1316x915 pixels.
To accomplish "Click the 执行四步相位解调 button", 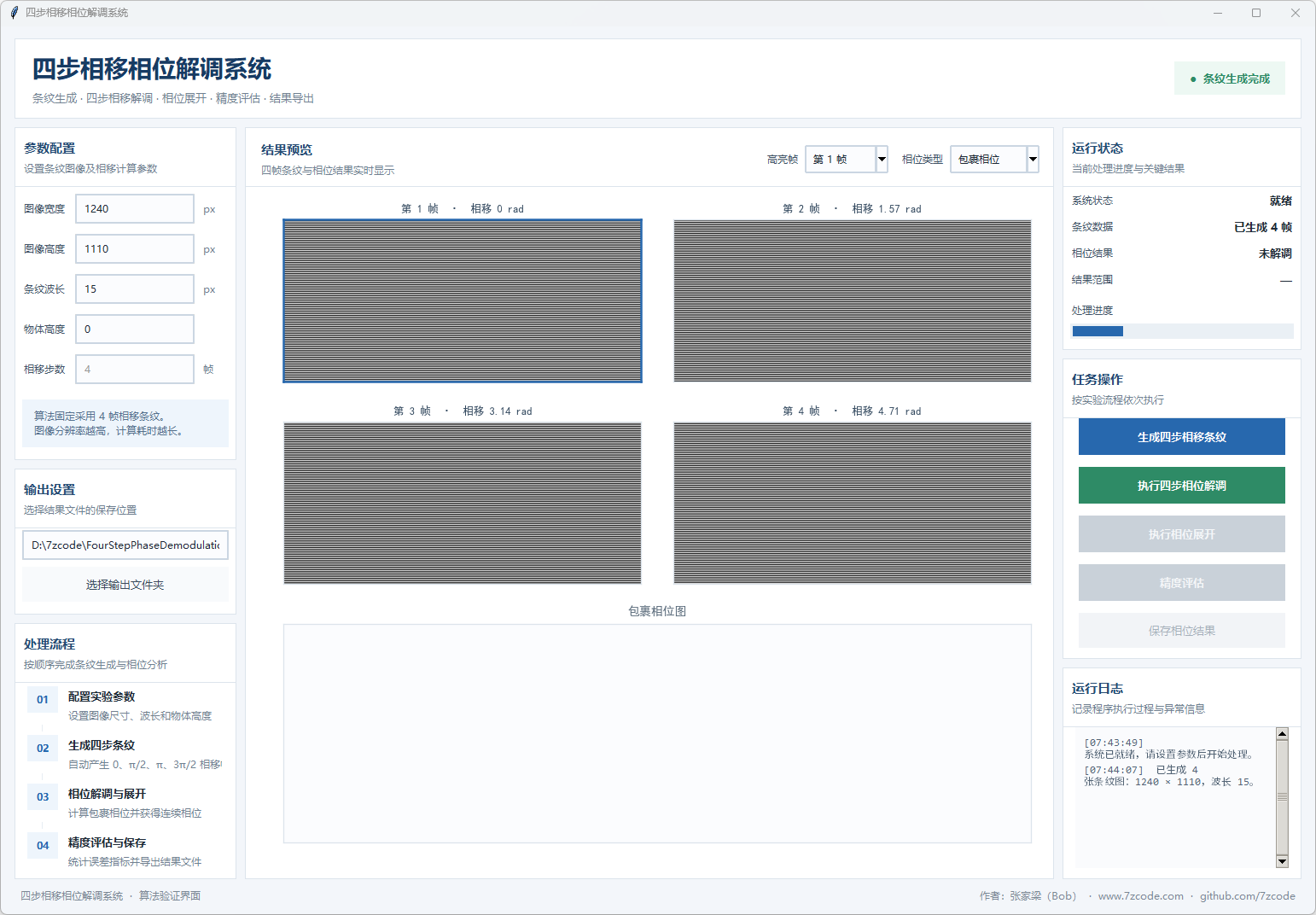I will point(1181,486).
